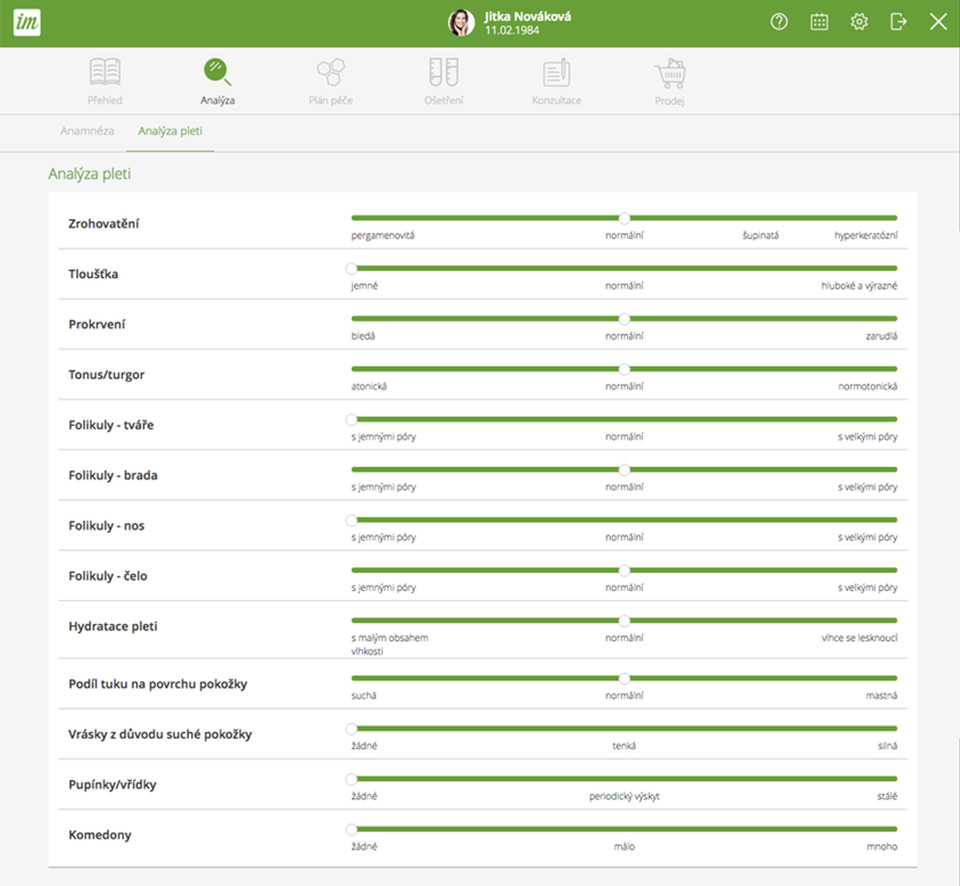Click 'stálé' label under Pupínky/vřídky
The width and height of the screenshot is (960, 886).
(x=887, y=796)
